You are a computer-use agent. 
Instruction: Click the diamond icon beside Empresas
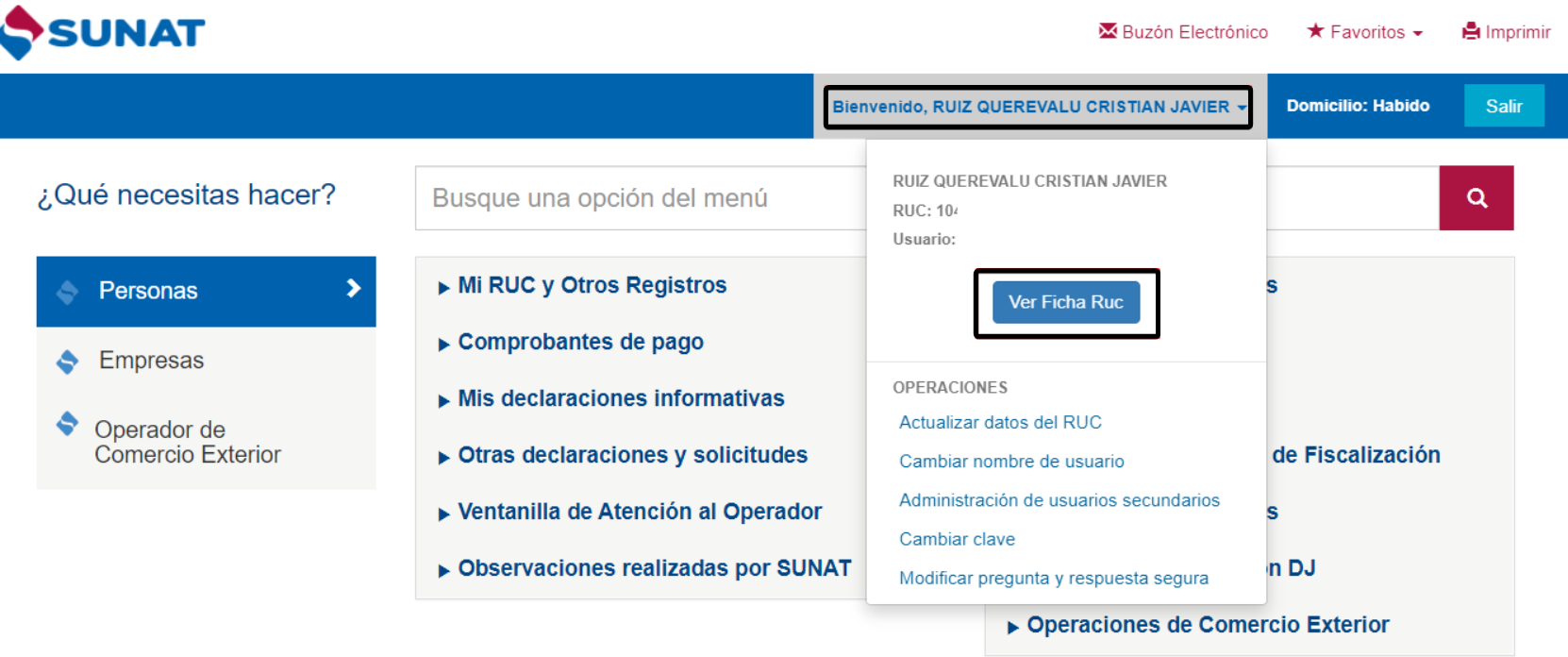[67, 362]
